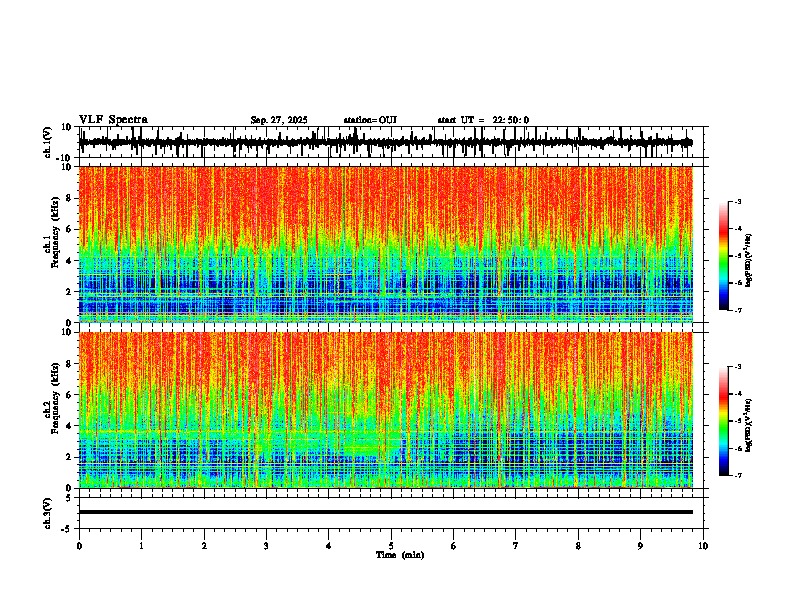Screen dimensions: 792x612
Task: Click the time axis tick label '7'
Action: tap(516, 546)
